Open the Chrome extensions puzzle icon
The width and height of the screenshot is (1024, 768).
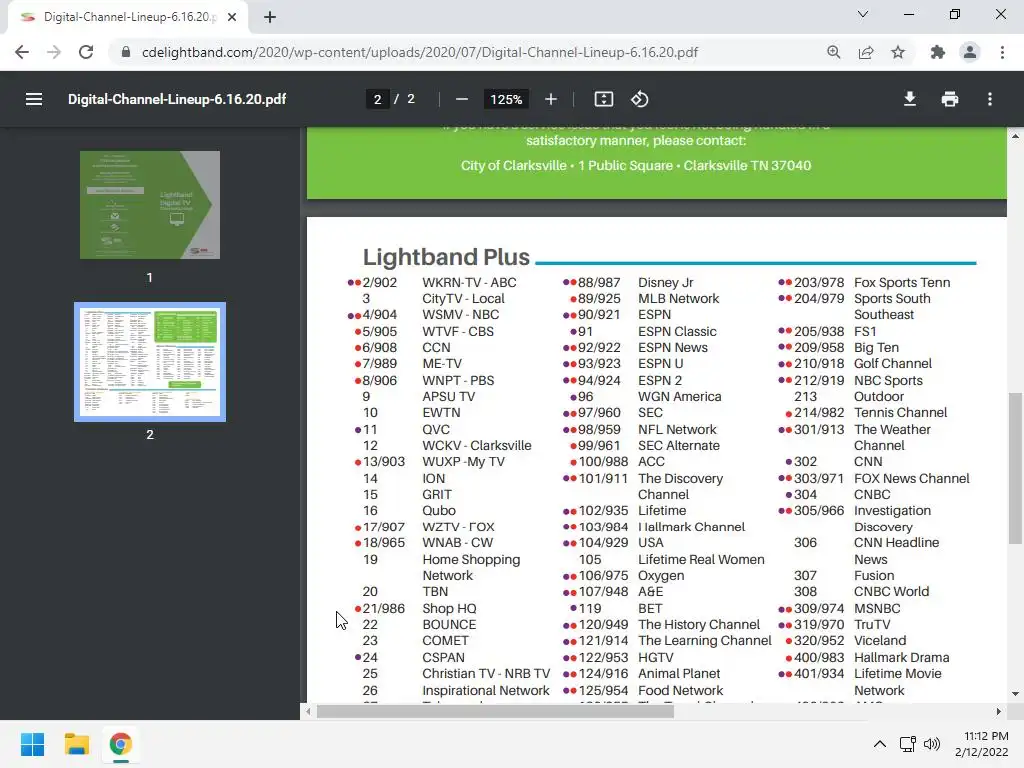938,52
